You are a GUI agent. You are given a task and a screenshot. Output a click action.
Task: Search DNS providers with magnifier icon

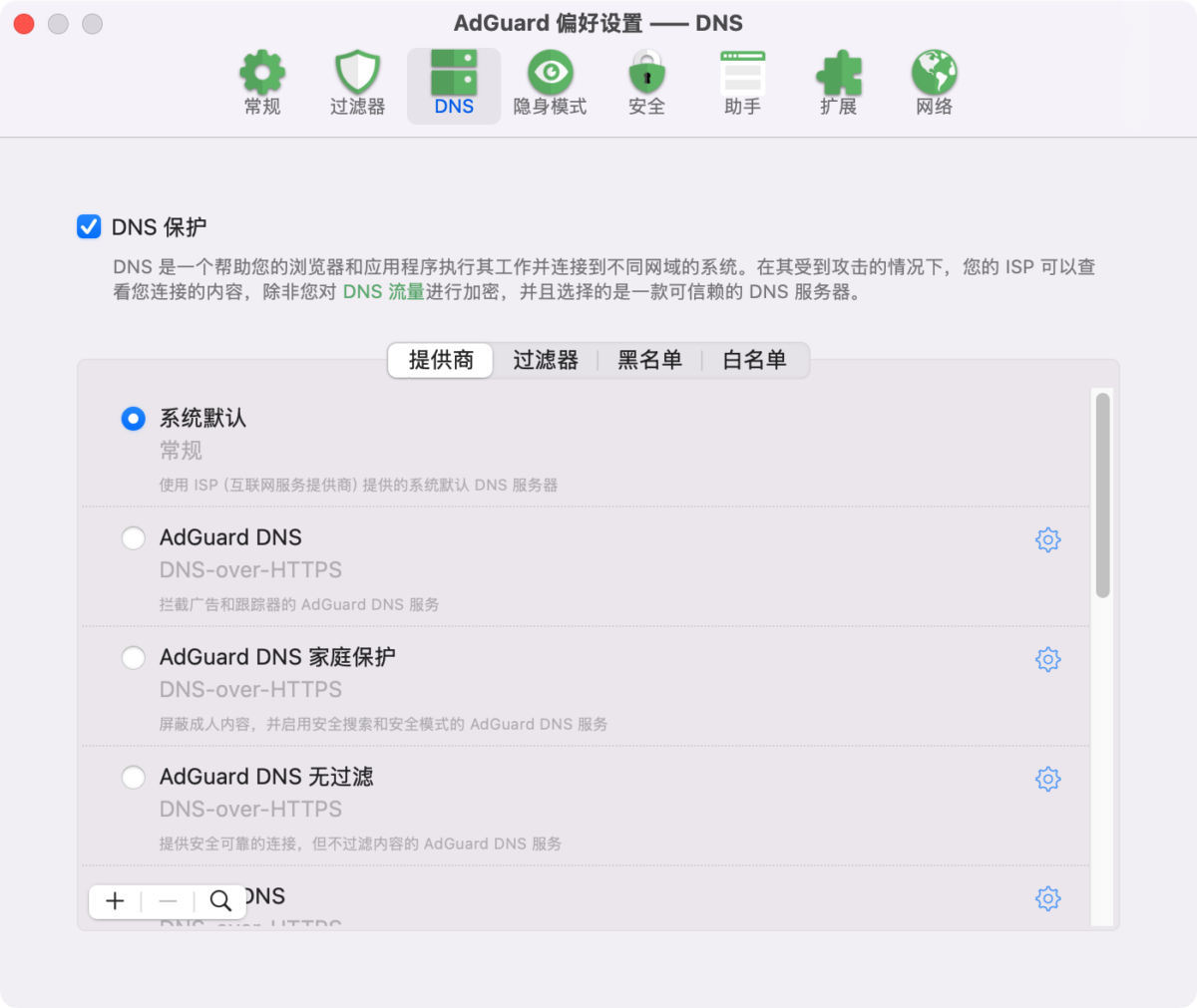tap(220, 901)
